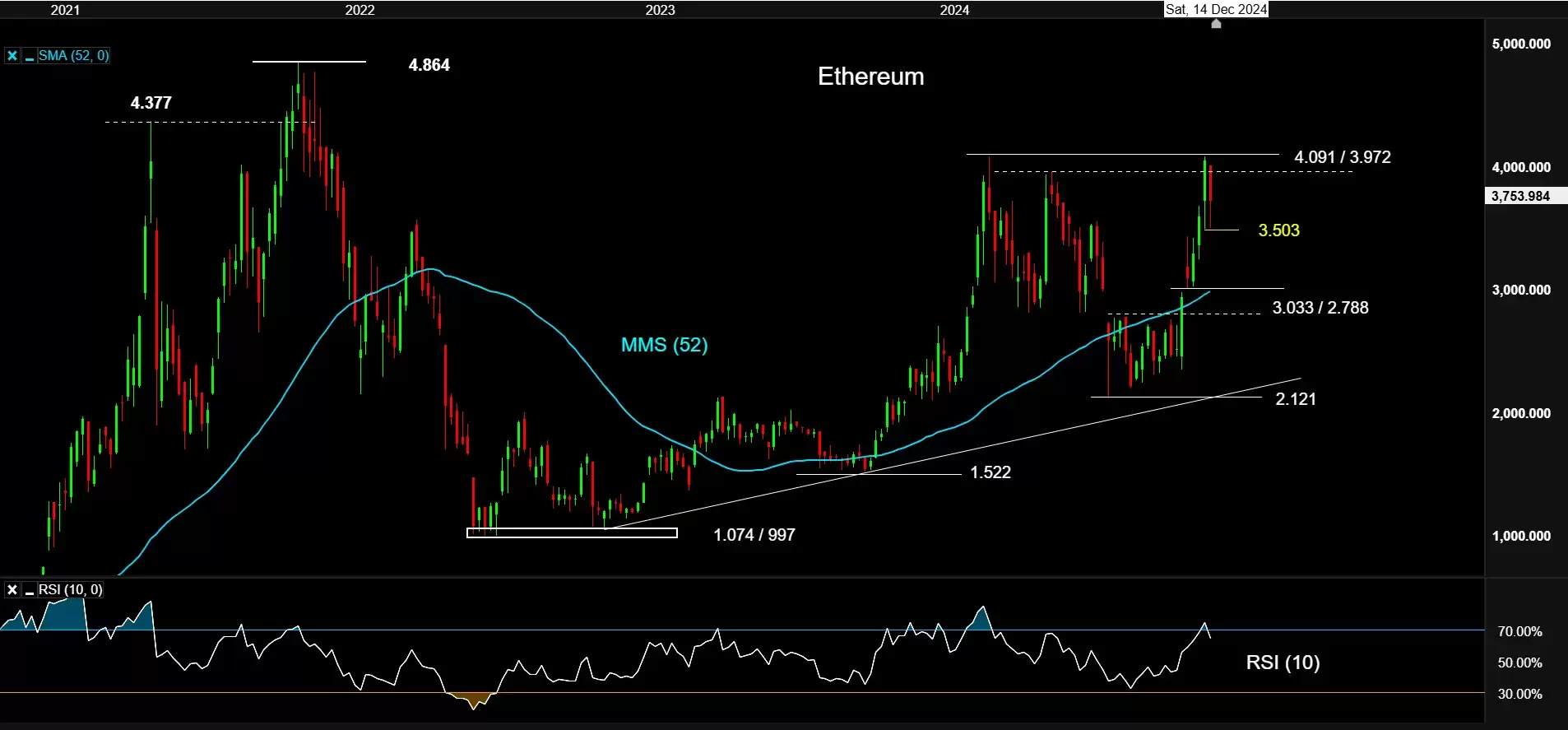This screenshot has height=730, width=1568.
Task: Select the Ethereum chart title text
Action: point(870,77)
